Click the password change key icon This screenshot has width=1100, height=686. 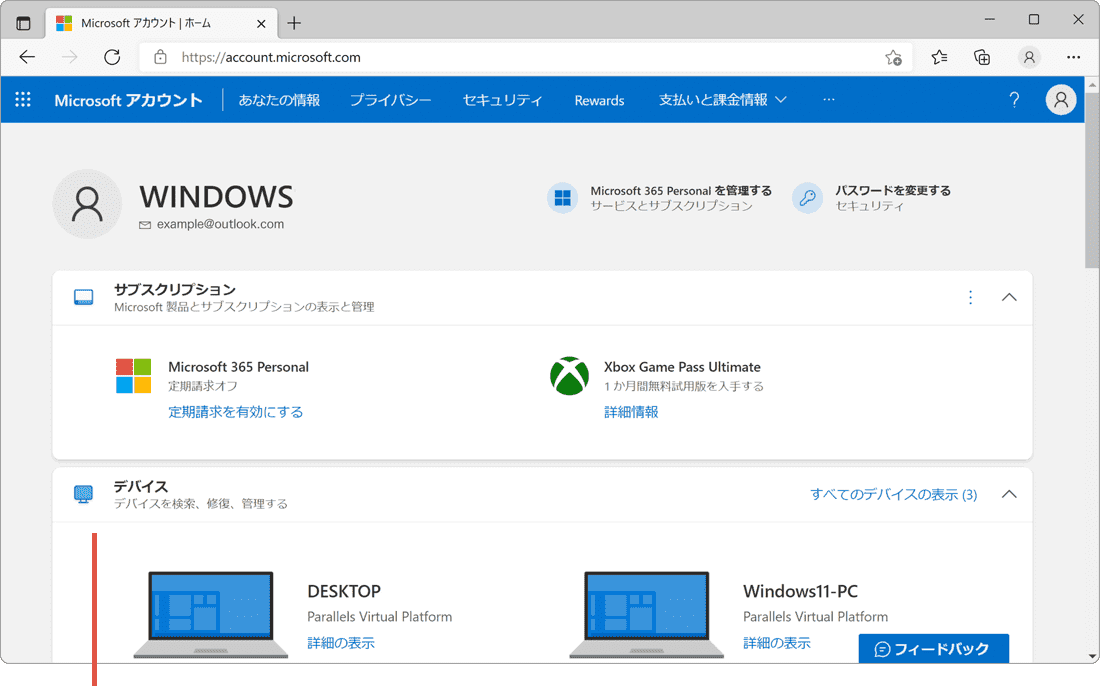click(807, 198)
